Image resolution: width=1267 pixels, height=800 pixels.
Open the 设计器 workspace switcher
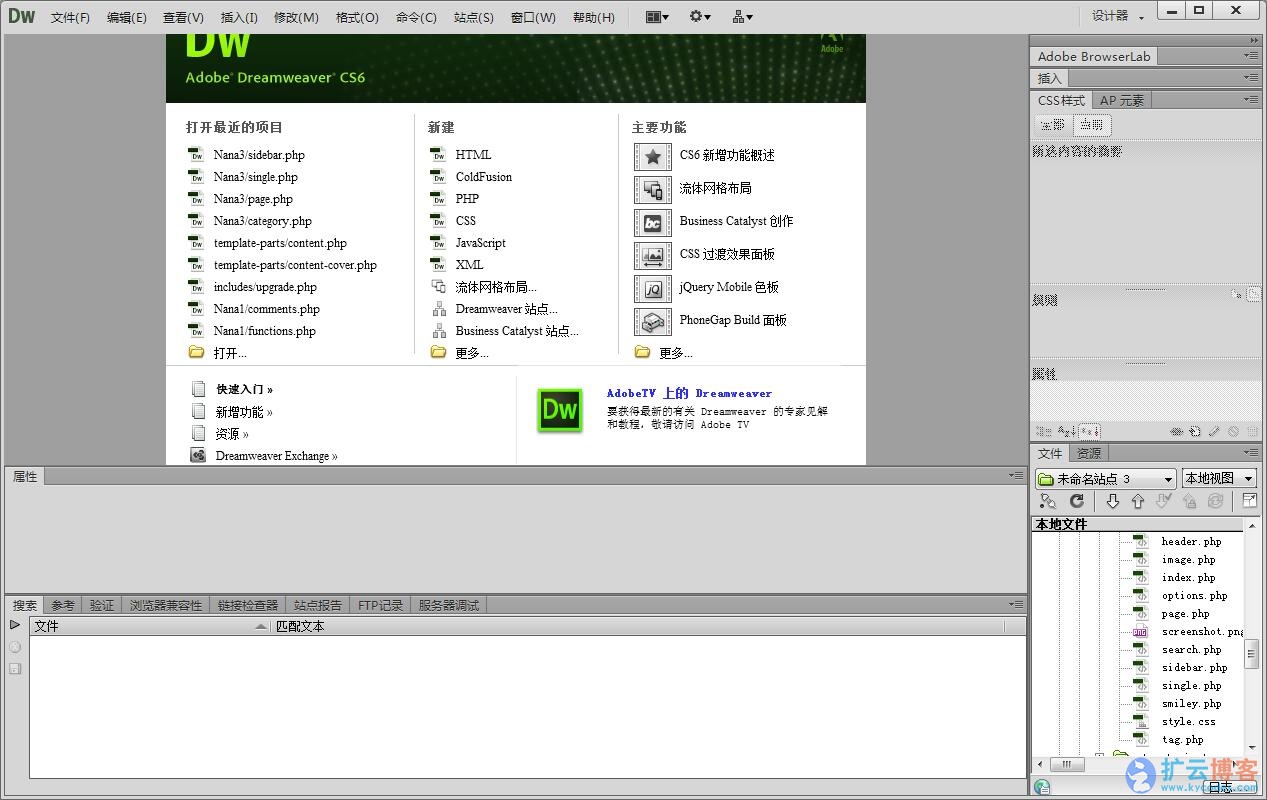point(1116,16)
